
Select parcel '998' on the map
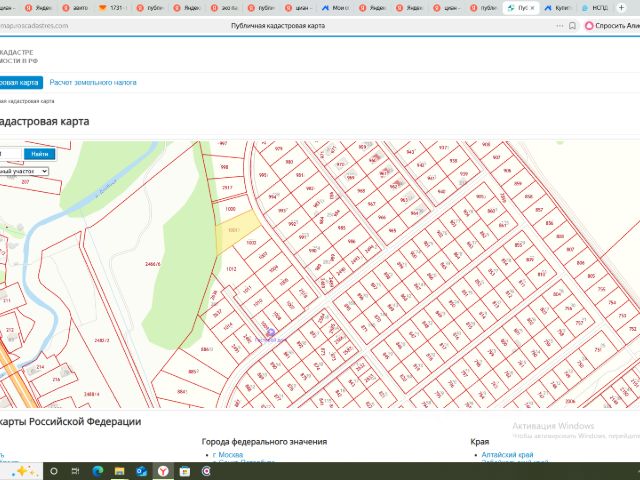(x=224, y=167)
